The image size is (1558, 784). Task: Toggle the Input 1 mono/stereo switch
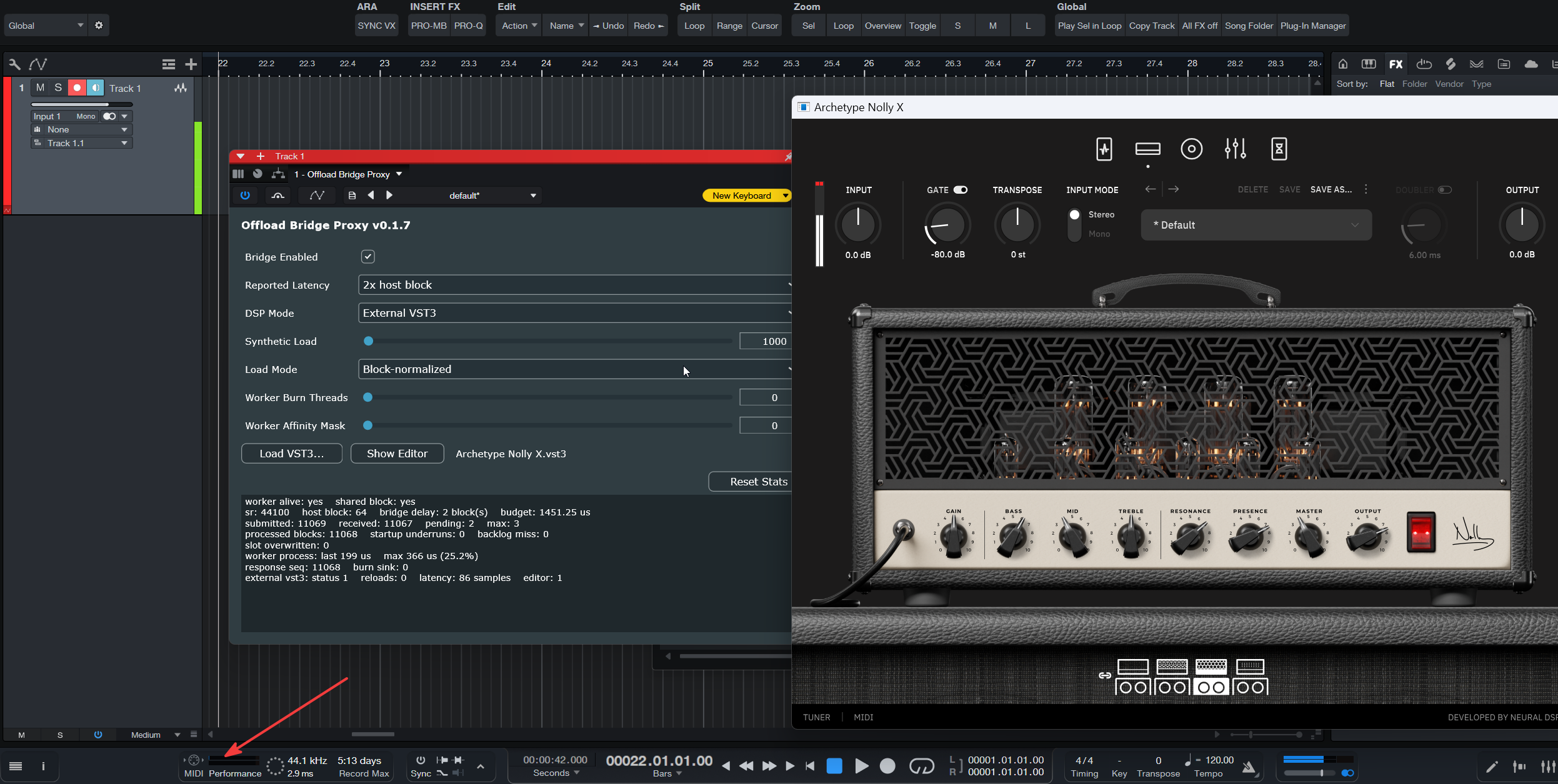click(x=110, y=116)
